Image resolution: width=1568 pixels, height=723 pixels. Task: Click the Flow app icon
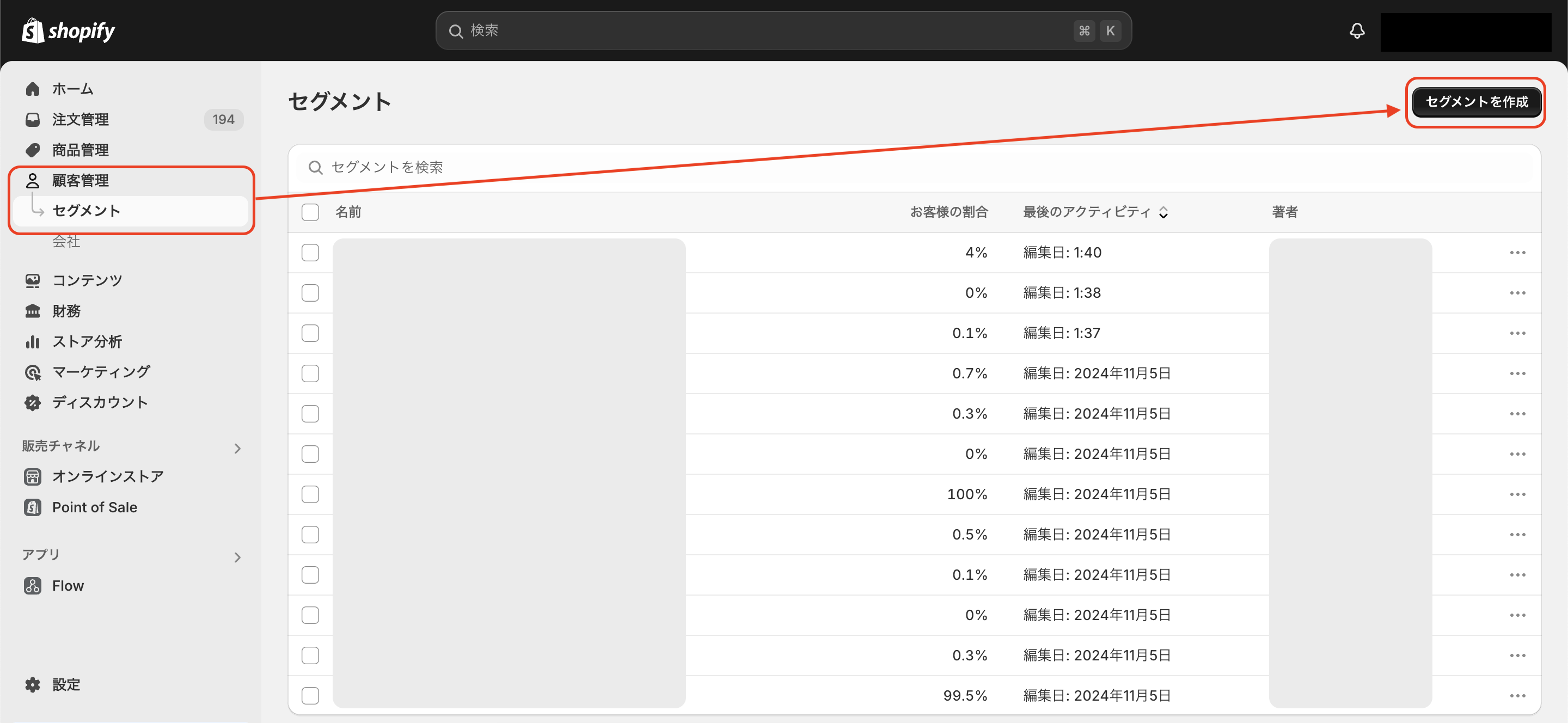pyautogui.click(x=32, y=585)
